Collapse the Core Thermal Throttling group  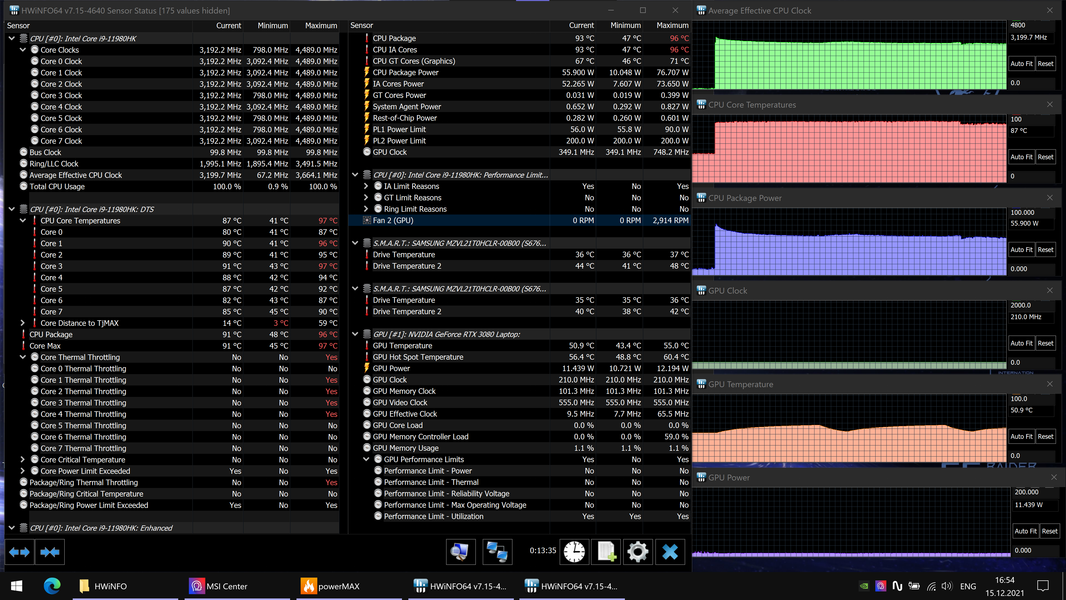click(22, 357)
